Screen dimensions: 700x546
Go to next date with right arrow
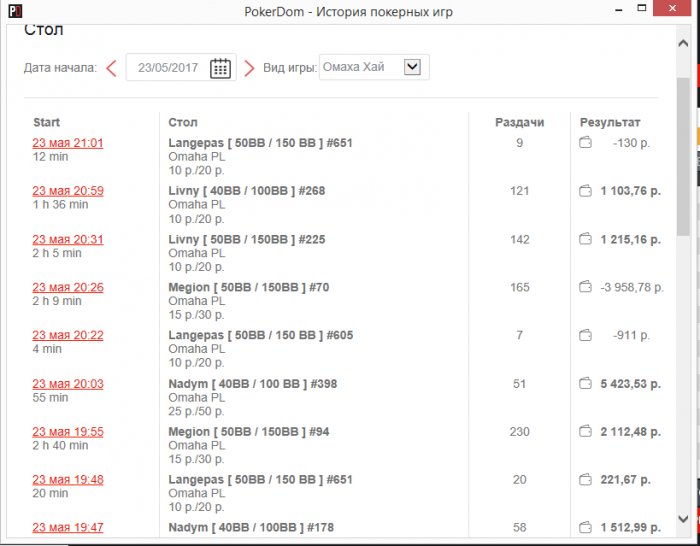pyautogui.click(x=249, y=68)
